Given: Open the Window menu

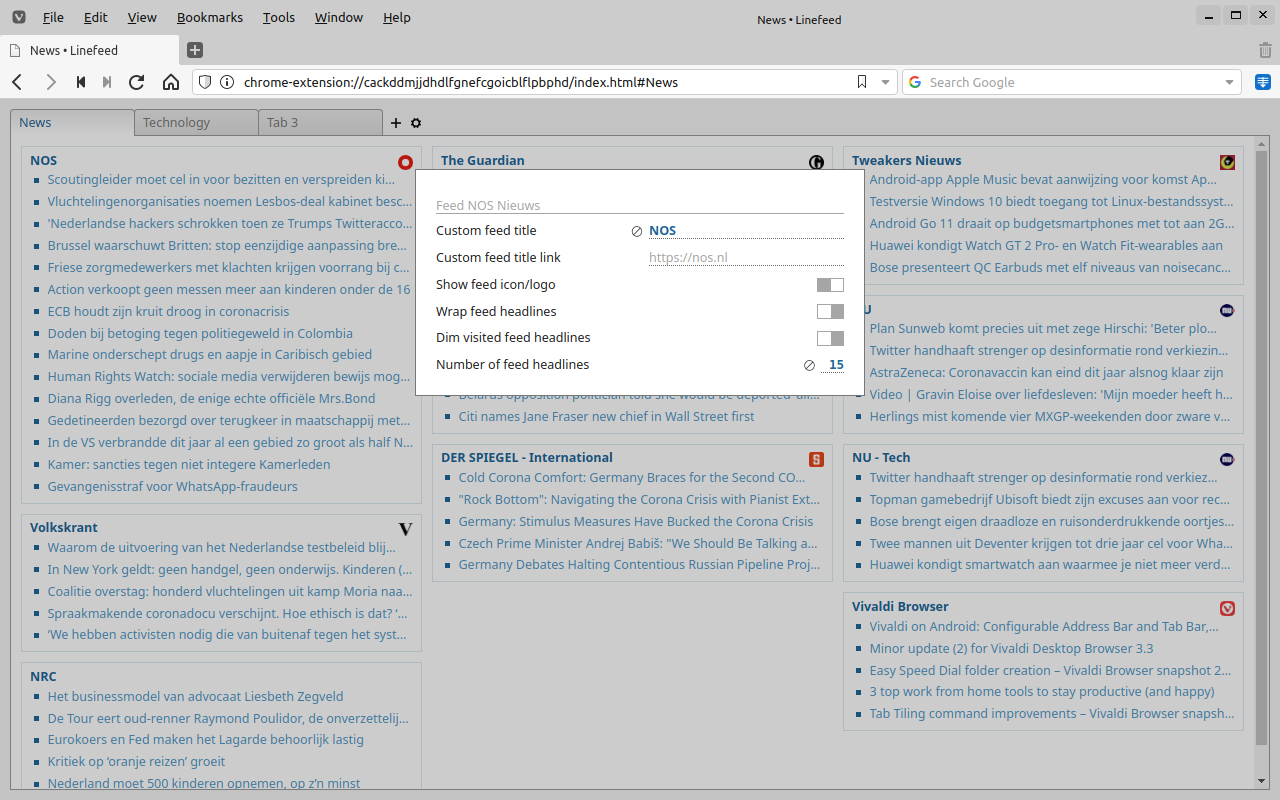Looking at the screenshot, I should pos(339,17).
